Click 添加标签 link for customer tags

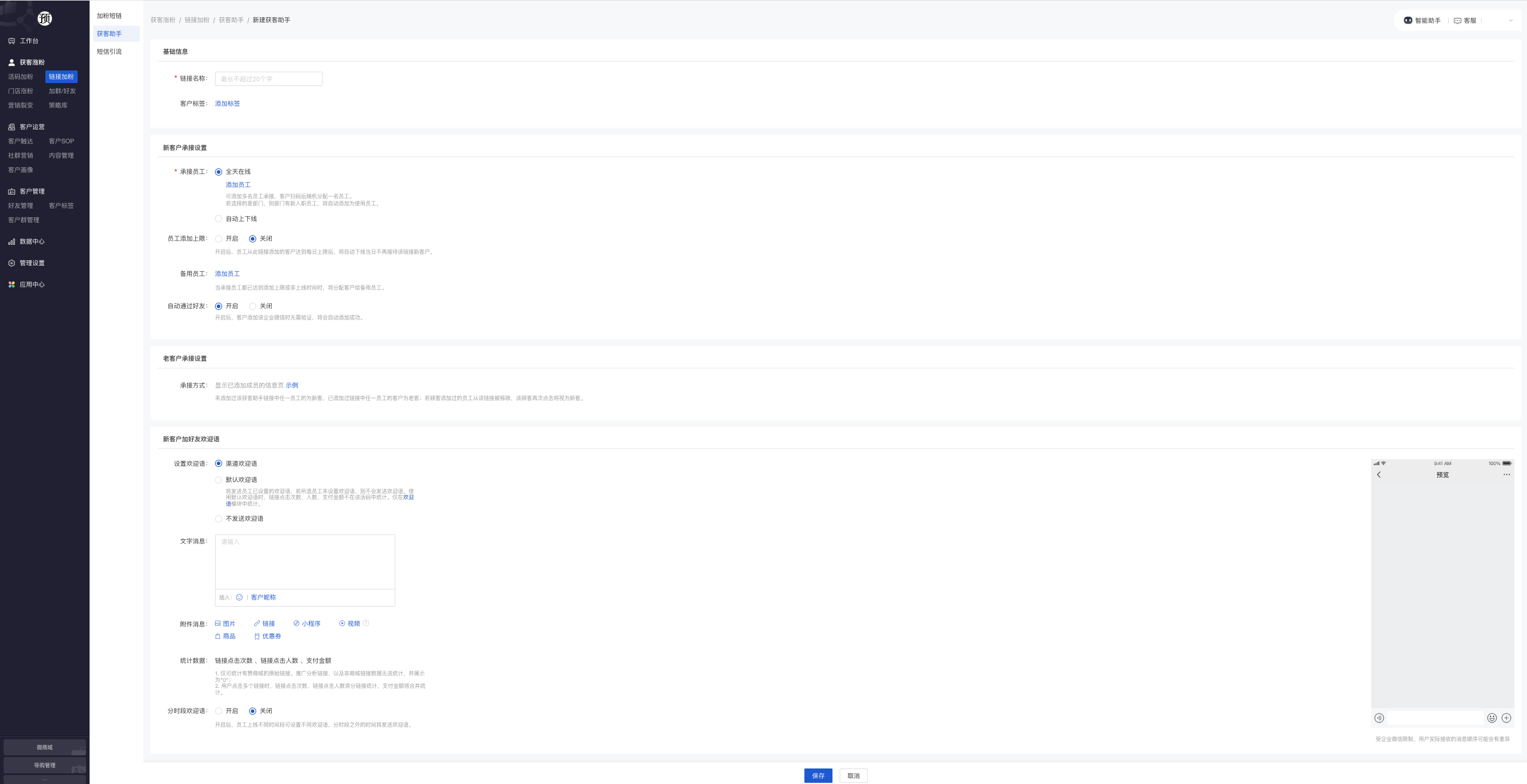click(228, 104)
